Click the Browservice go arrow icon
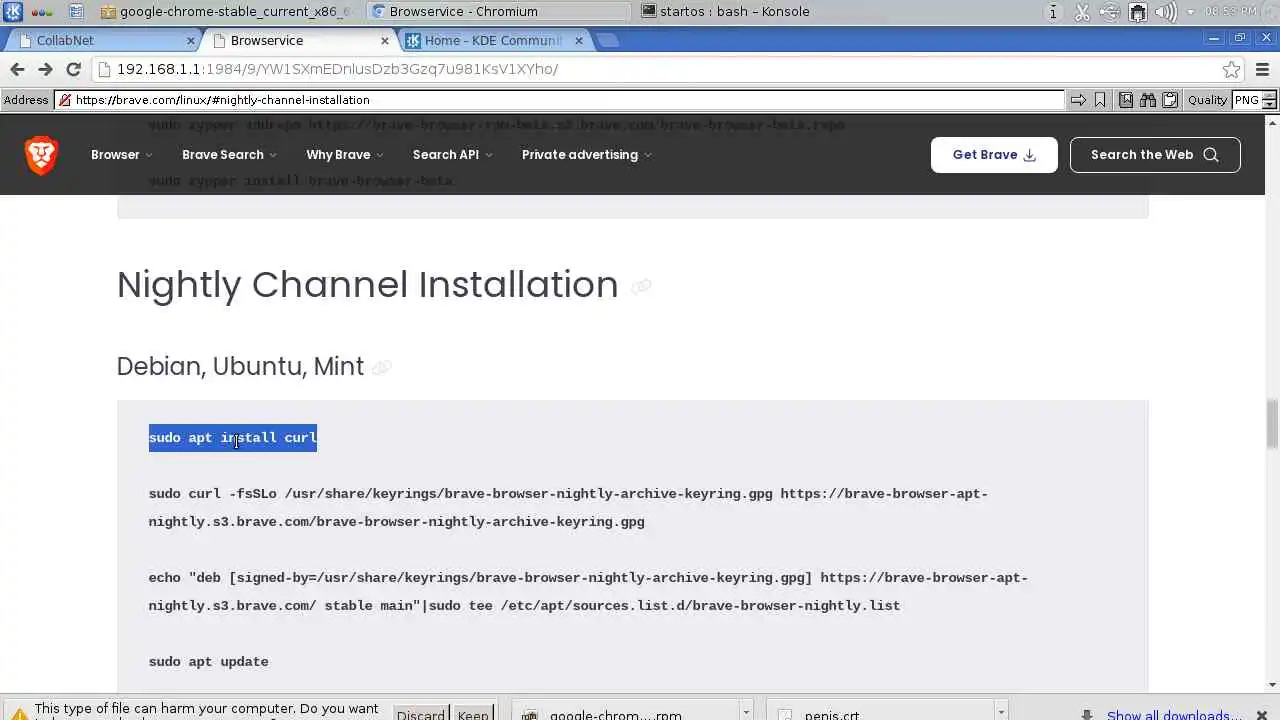The image size is (1280, 720). click(x=1078, y=100)
